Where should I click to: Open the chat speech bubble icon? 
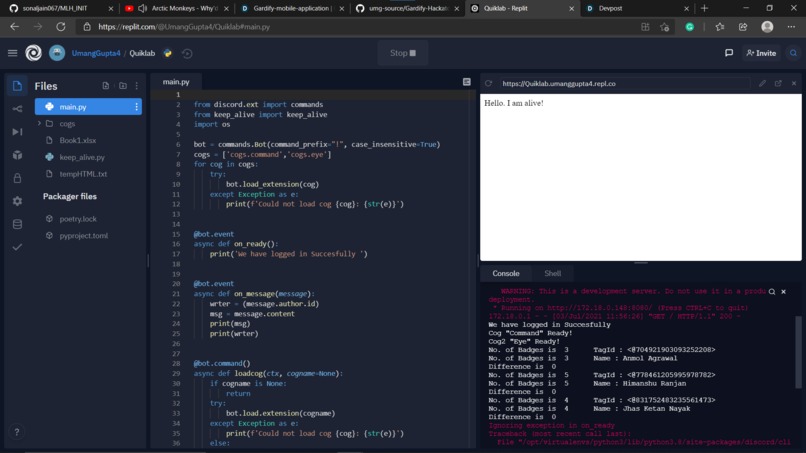tap(729, 52)
